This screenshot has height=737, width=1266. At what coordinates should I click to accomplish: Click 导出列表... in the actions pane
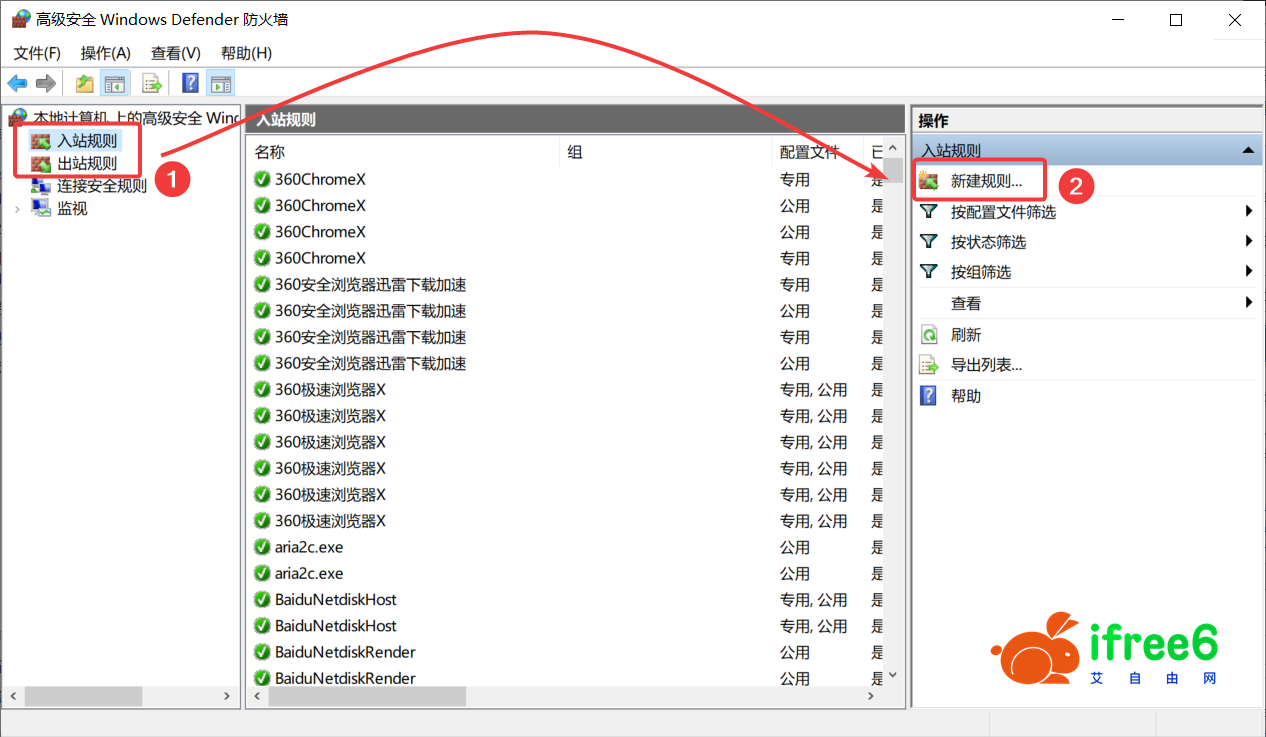(985, 365)
